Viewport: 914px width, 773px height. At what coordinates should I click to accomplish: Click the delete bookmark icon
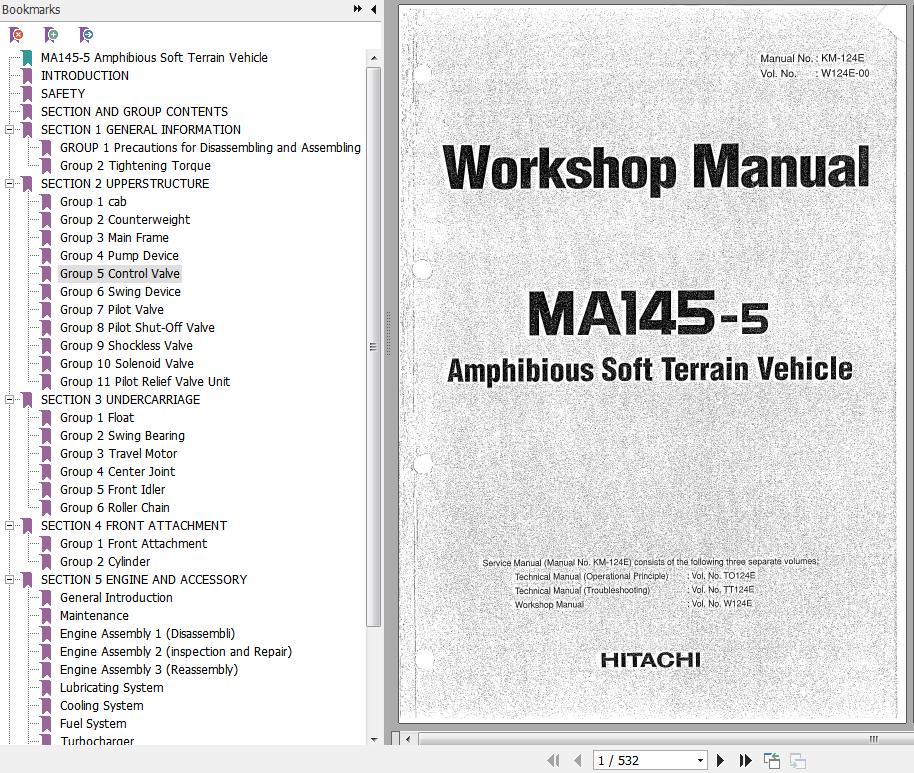pyautogui.click(x=16, y=35)
